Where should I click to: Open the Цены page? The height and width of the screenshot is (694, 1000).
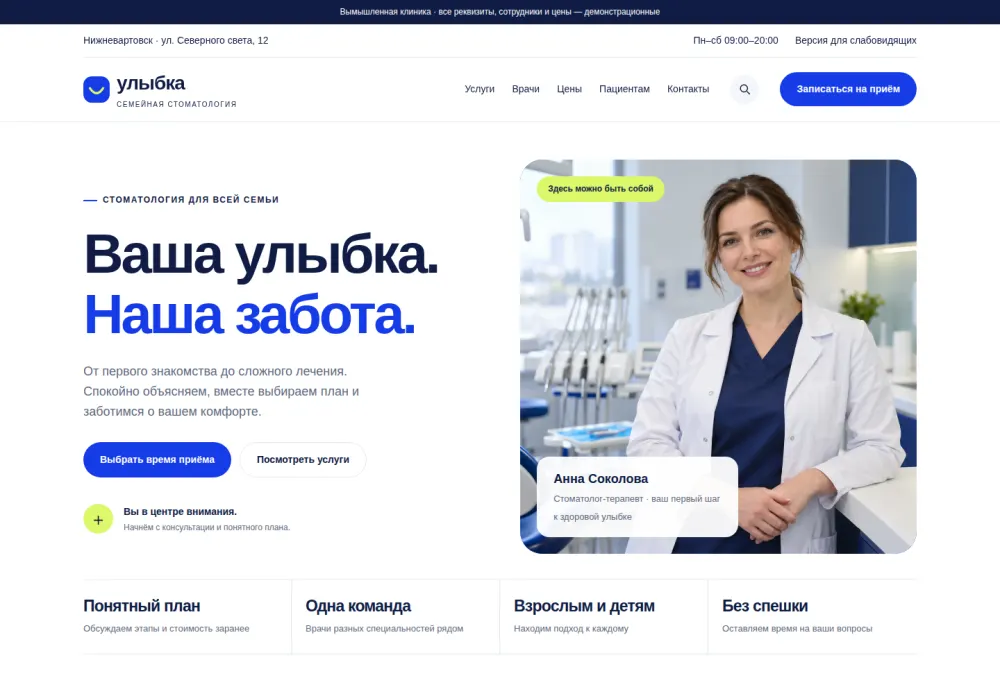(x=569, y=89)
